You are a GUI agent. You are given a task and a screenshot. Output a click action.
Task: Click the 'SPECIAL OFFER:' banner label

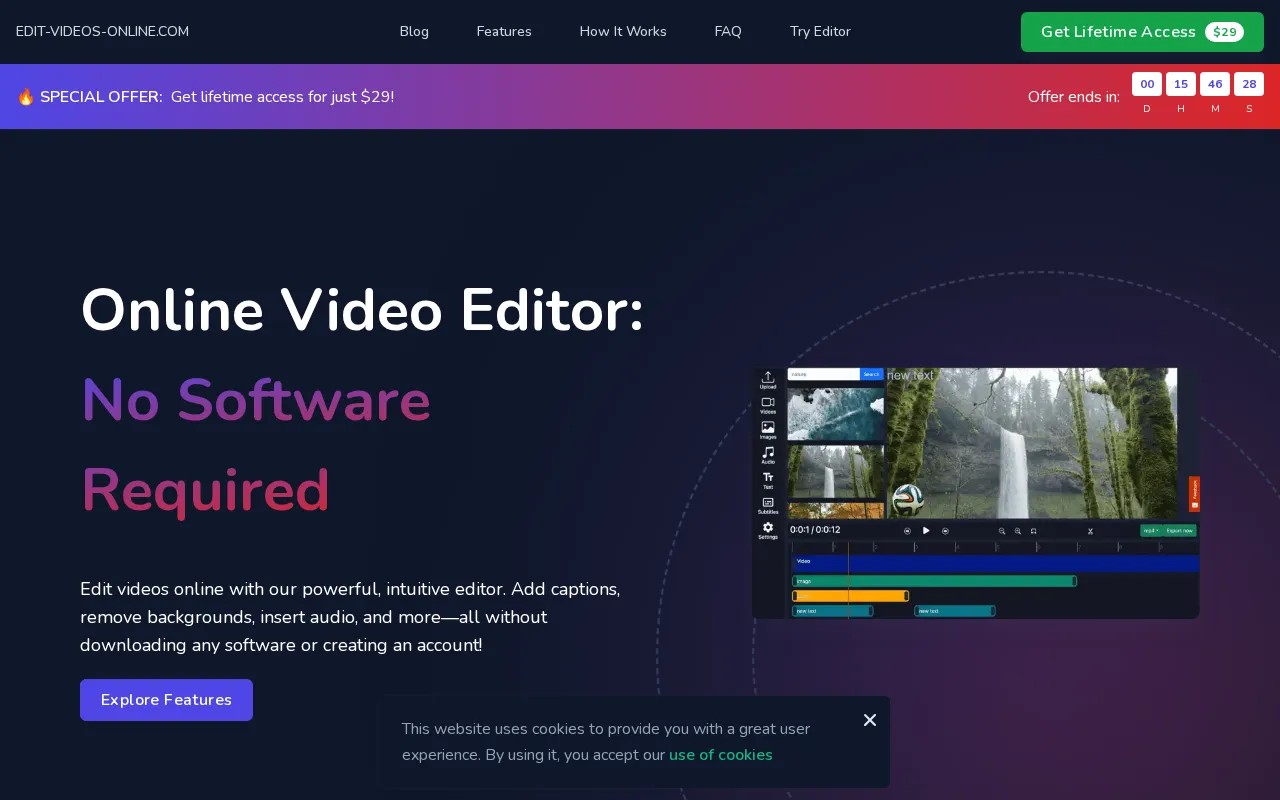coord(101,97)
